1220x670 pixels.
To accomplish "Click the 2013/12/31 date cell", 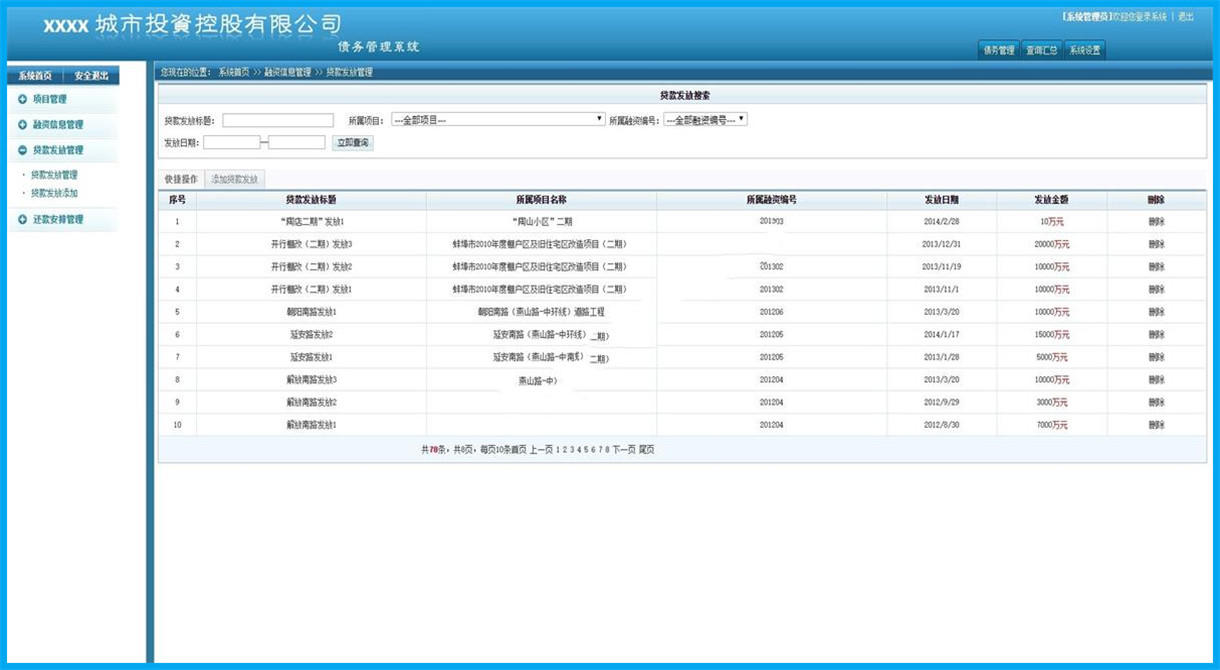I will pyautogui.click(x=941, y=244).
